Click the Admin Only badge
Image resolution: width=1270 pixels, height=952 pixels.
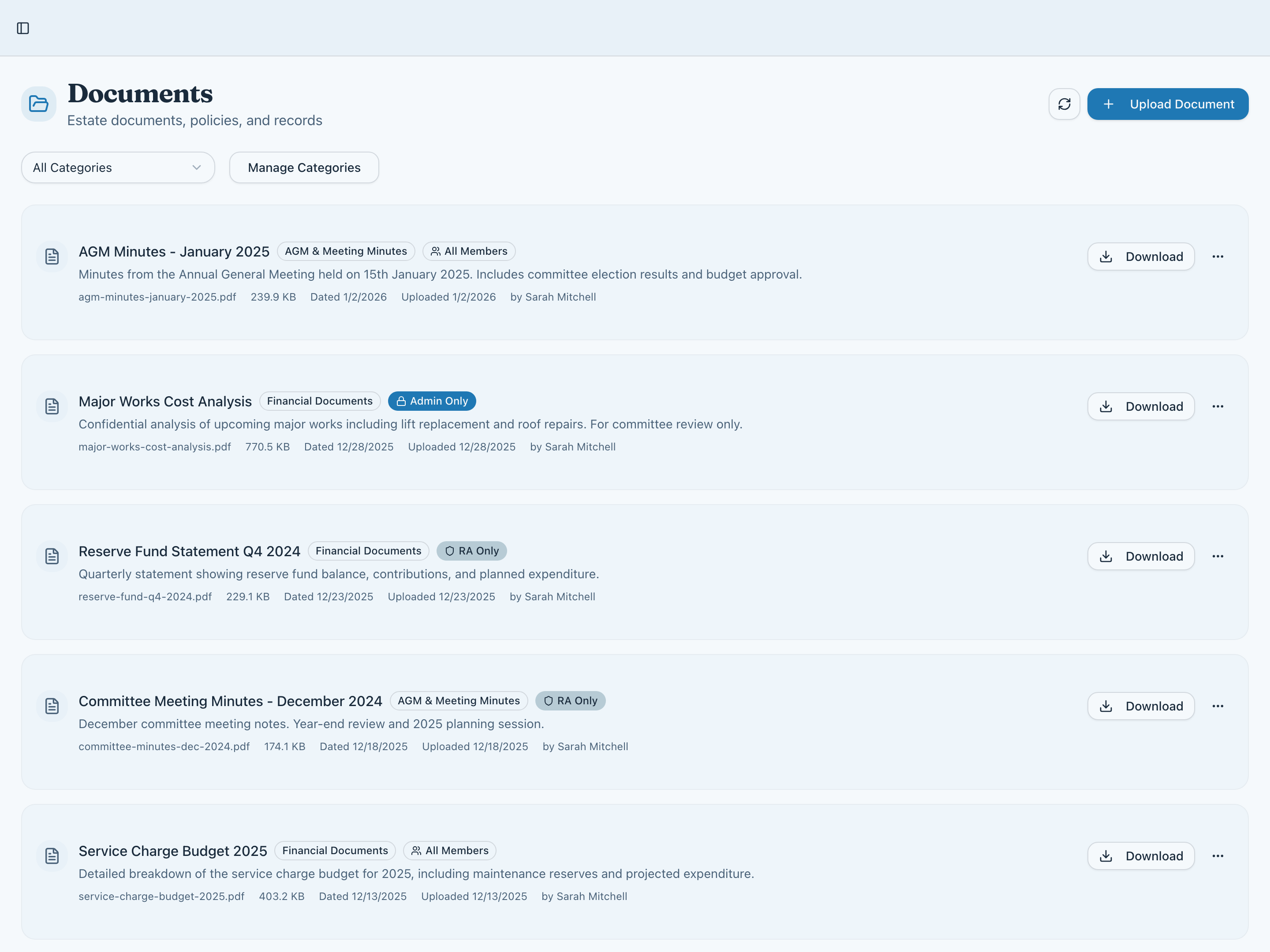tap(432, 401)
